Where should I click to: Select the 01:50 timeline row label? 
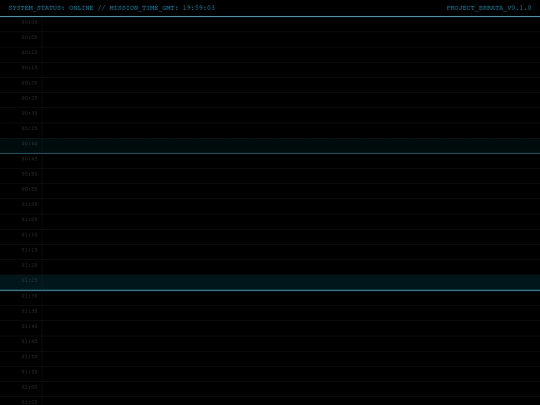point(29,356)
